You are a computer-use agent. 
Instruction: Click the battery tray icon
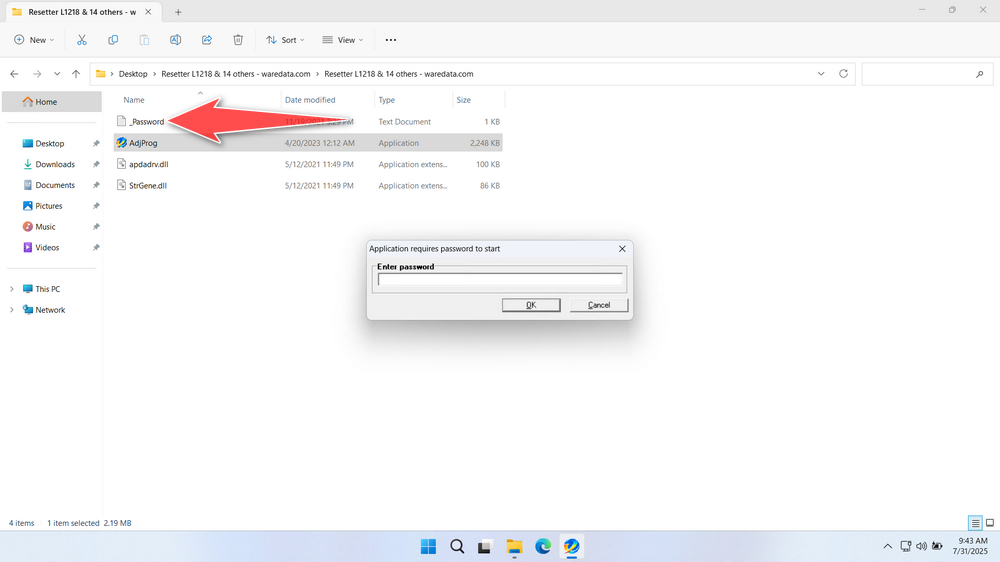(937, 546)
